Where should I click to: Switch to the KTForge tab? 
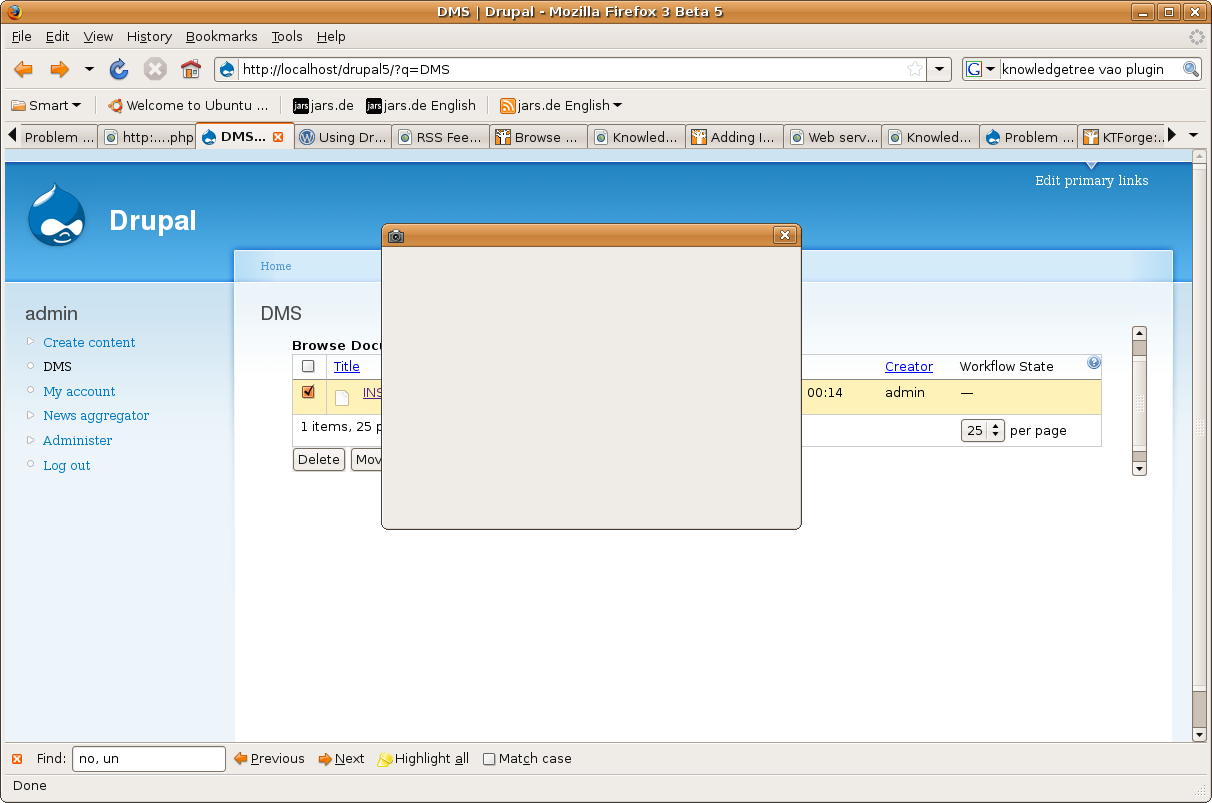1122,137
